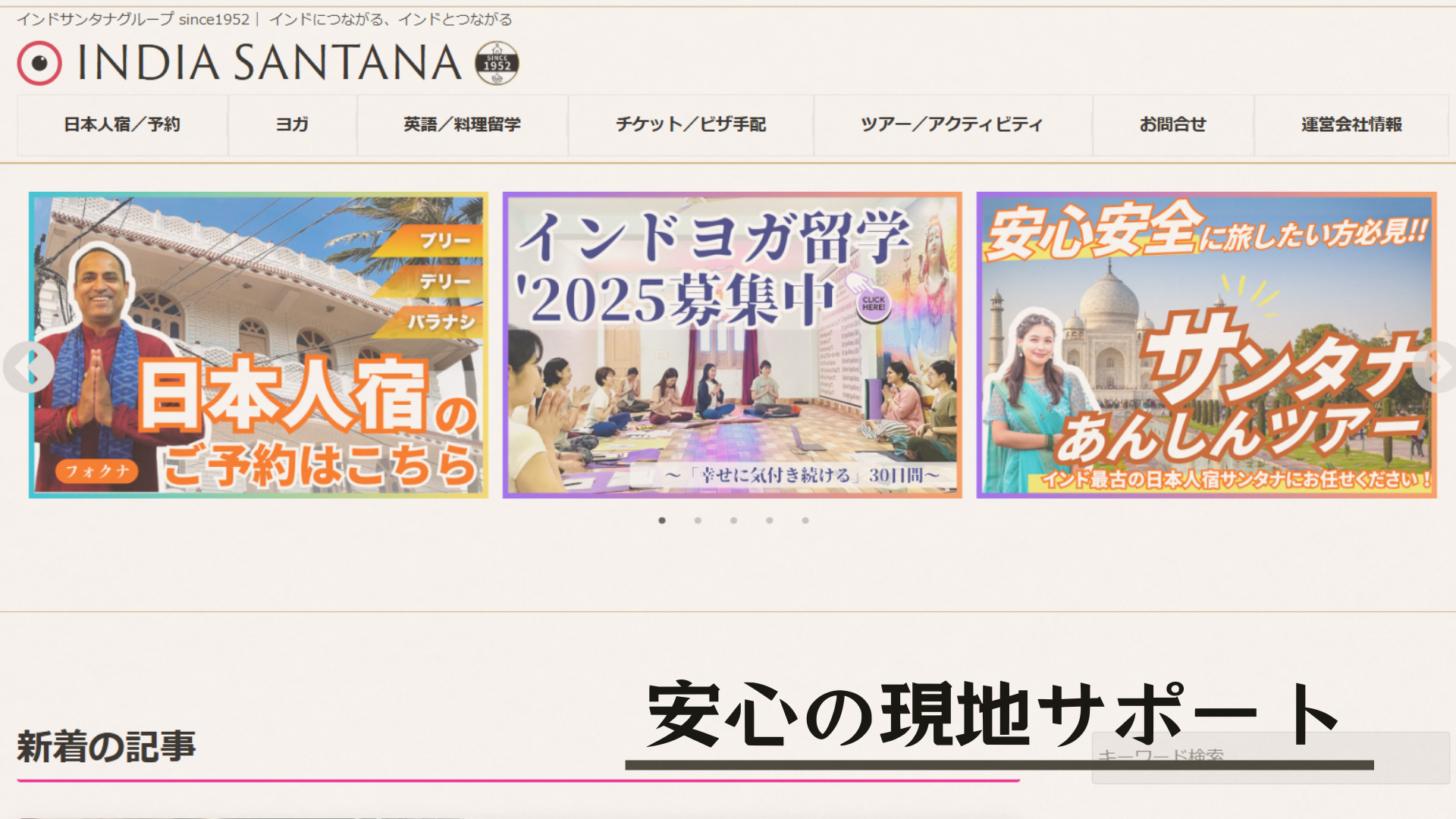Open the ヨガ menu item
The height and width of the screenshot is (819, 1456).
[292, 125]
